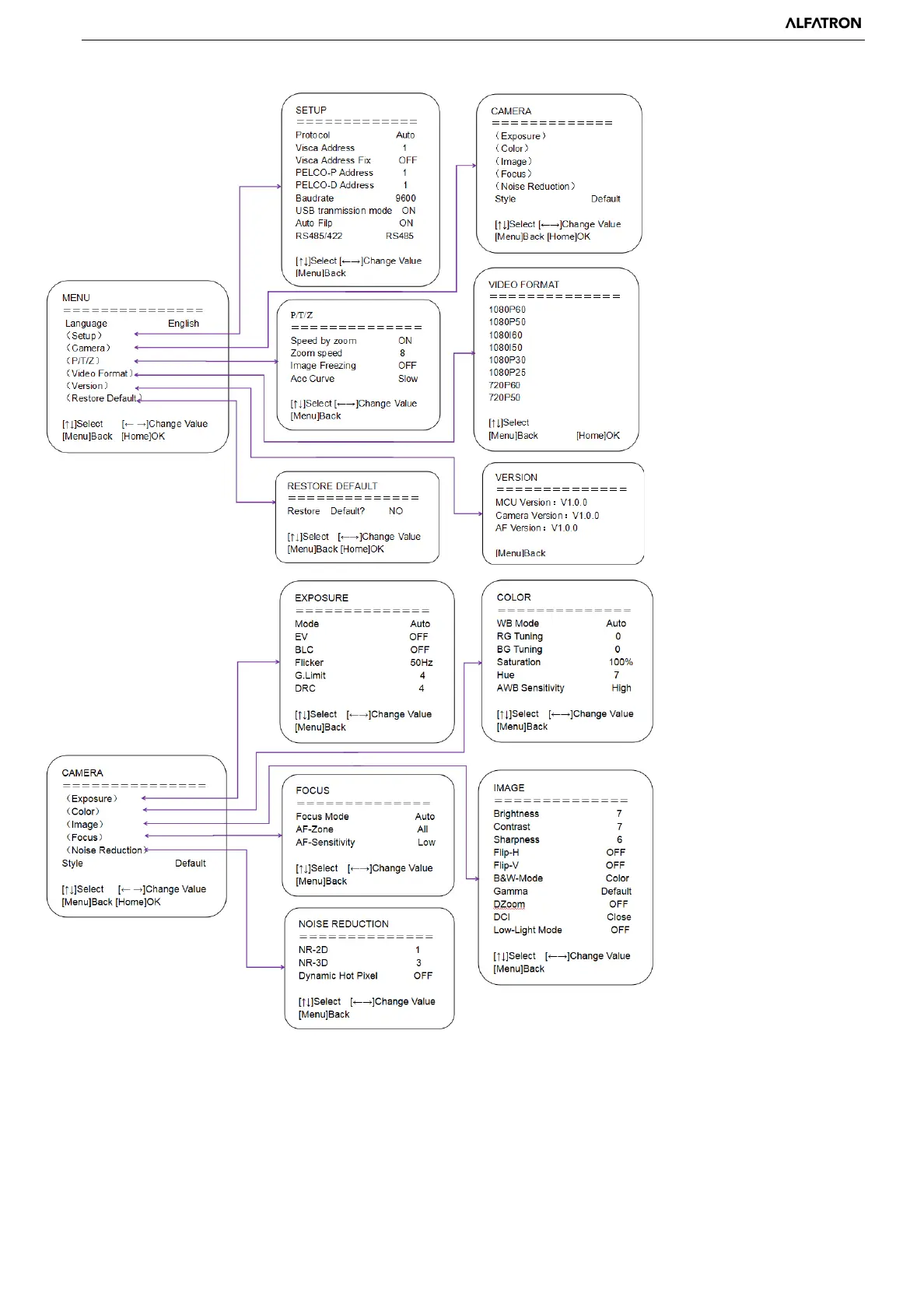The image size is (924, 1307).
Task: Open the (P/T/Z) entry in MENU
Action: tap(83, 361)
